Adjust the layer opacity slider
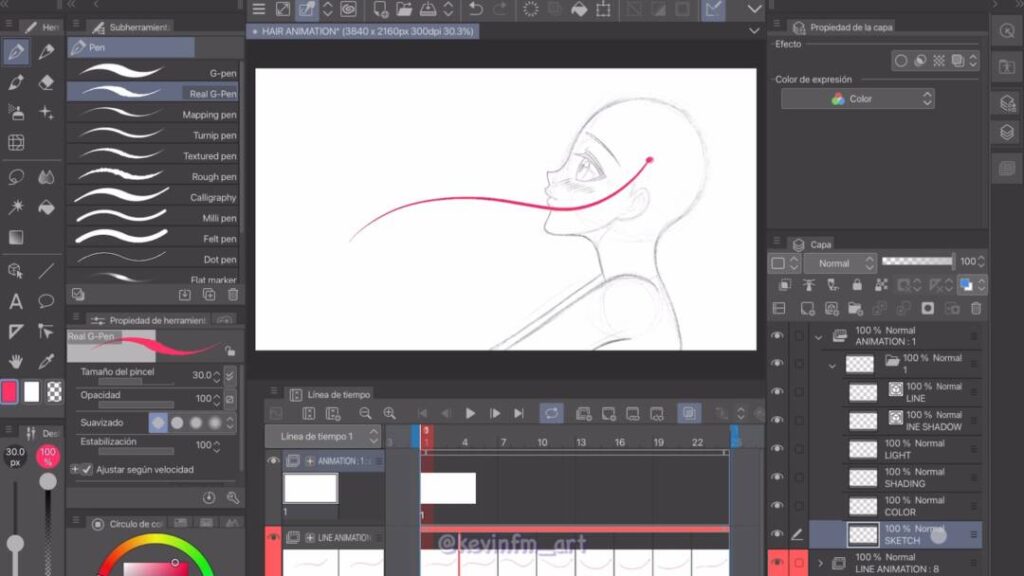Viewport: 1024px width, 576px height. tap(918, 261)
